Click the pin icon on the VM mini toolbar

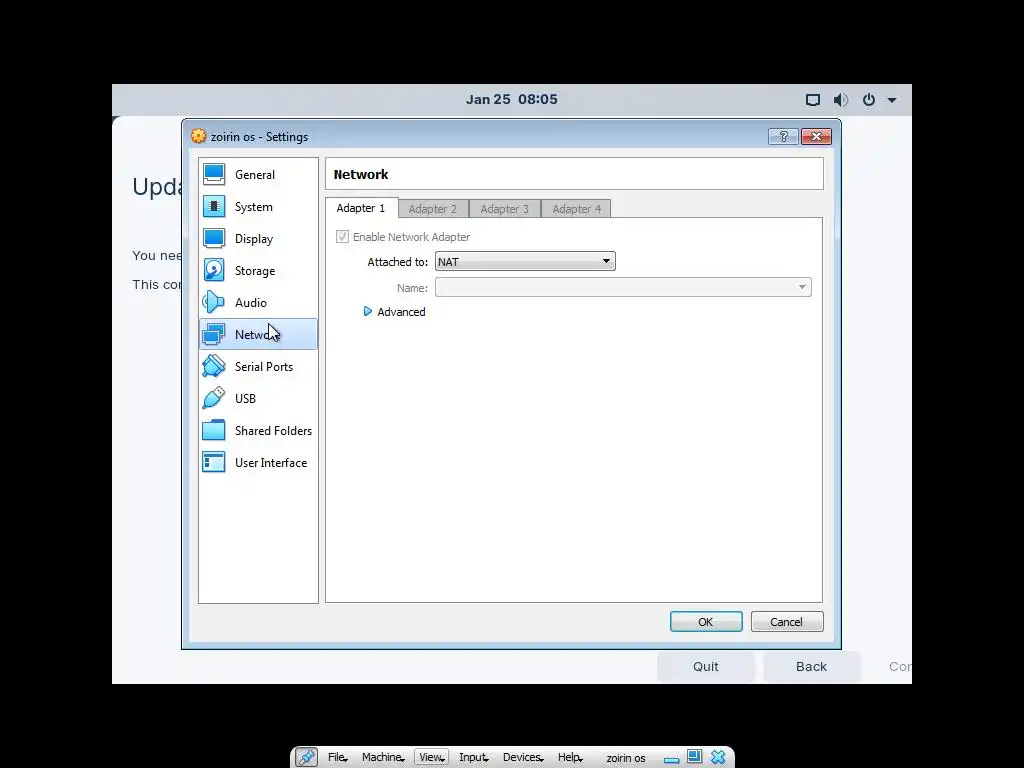pos(306,757)
